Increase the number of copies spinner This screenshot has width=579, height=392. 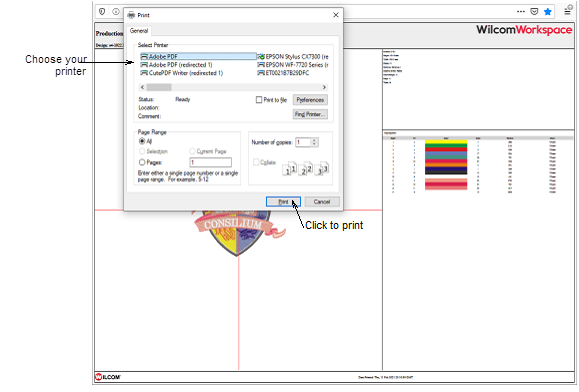(314, 140)
